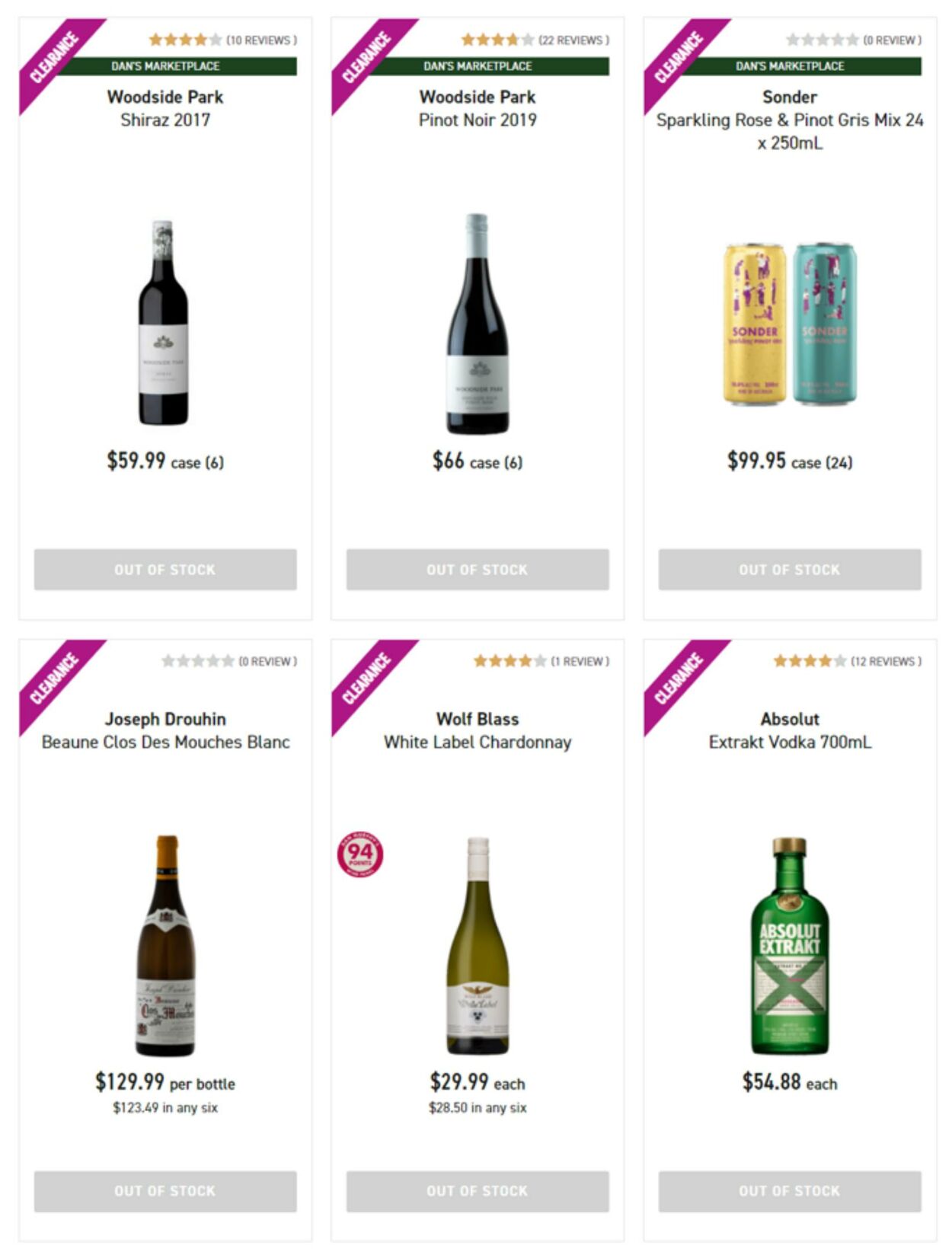The height and width of the screenshot is (1252, 952).
Task: Click Out of Stock button under Shiraz
Action: pyautogui.click(x=165, y=570)
